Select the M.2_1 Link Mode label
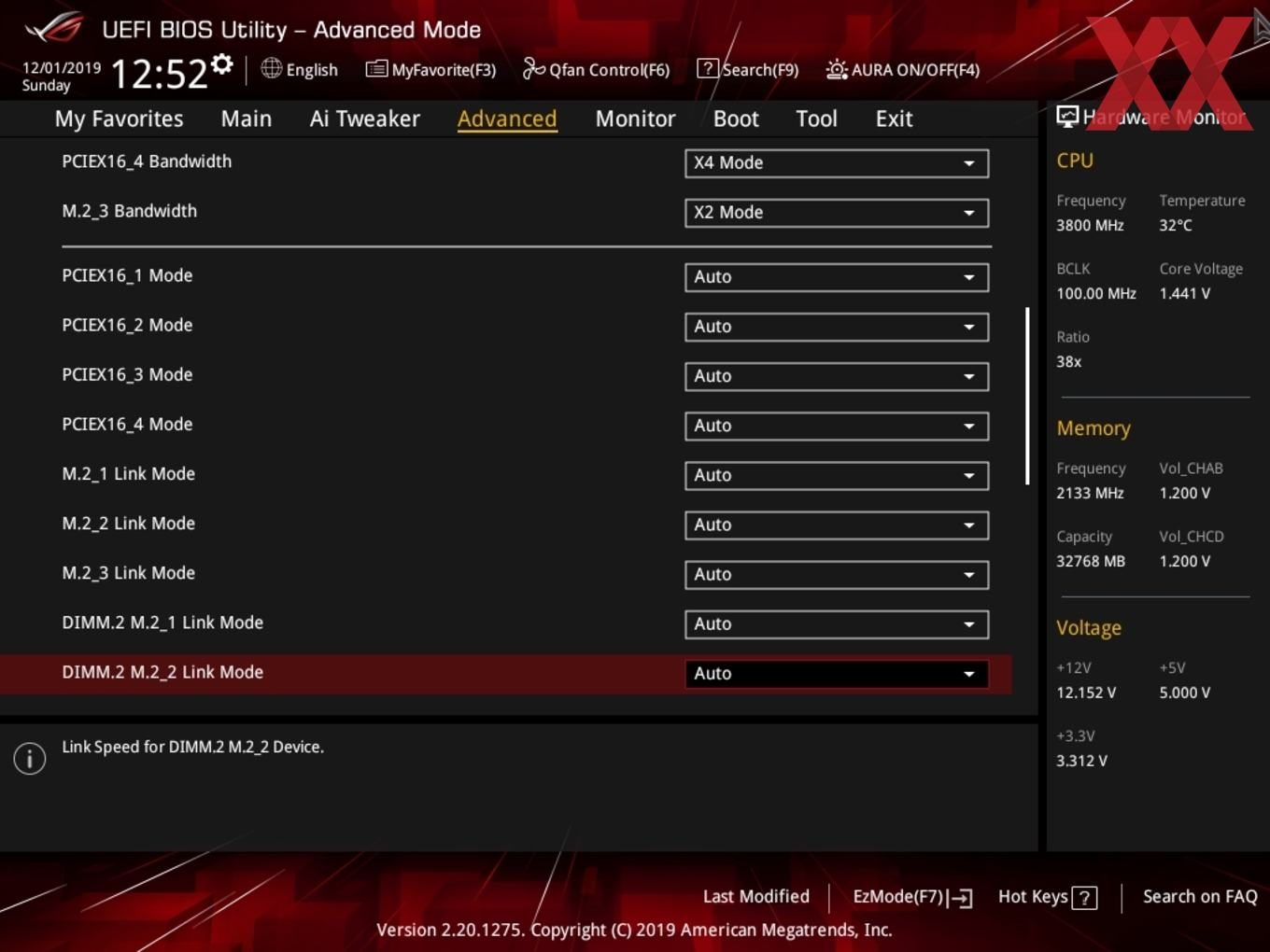1270x952 pixels. click(x=129, y=473)
